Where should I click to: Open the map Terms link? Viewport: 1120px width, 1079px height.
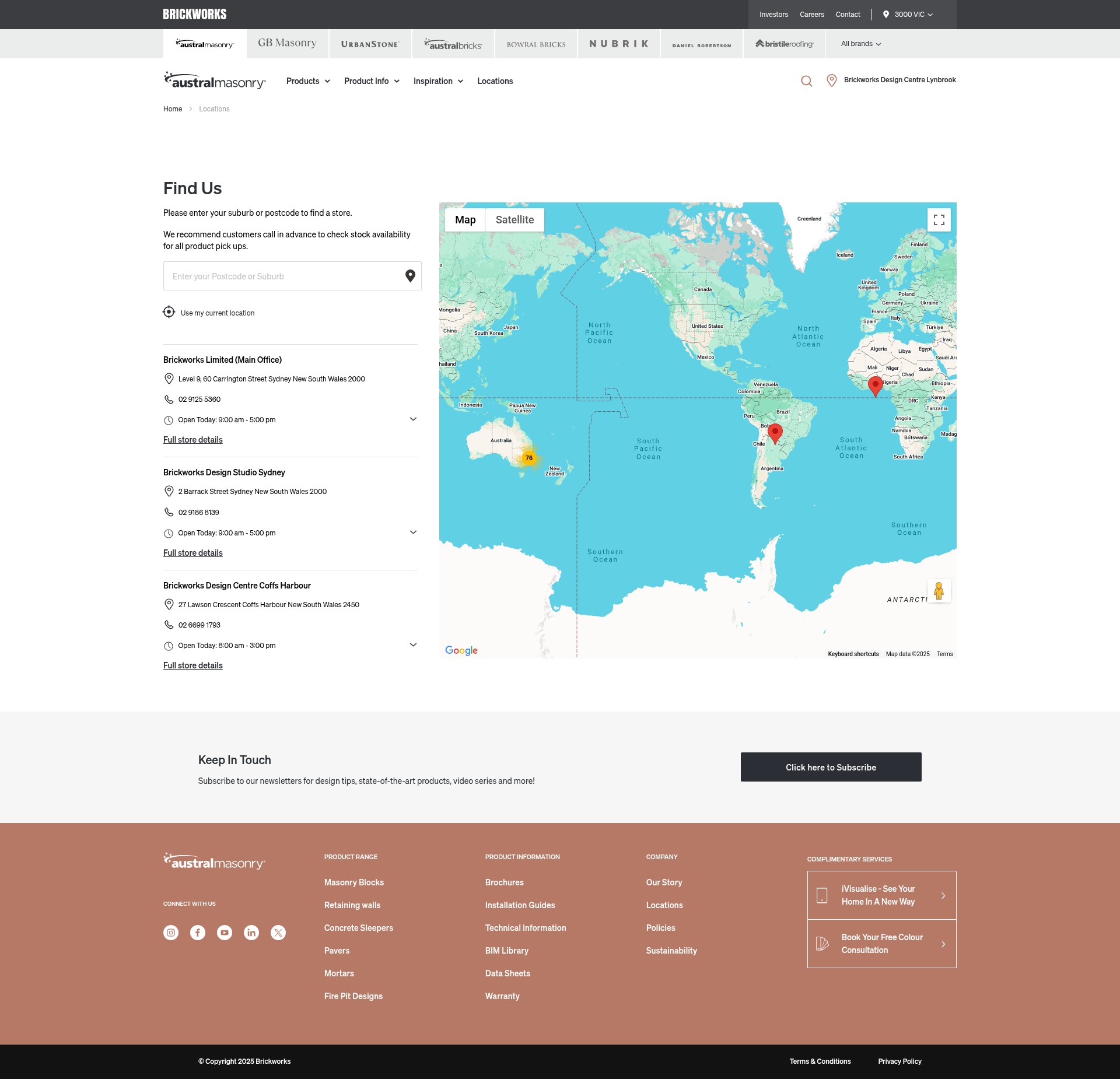(x=944, y=654)
